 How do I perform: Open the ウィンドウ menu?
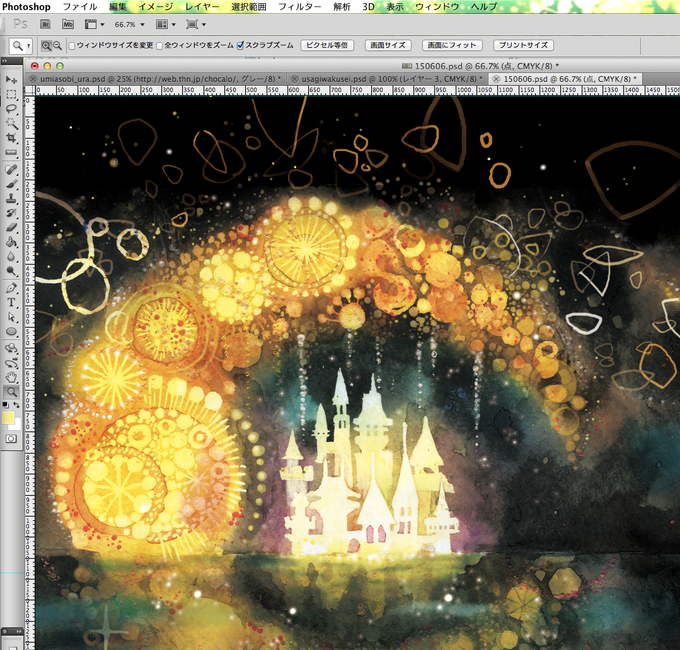[x=437, y=7]
